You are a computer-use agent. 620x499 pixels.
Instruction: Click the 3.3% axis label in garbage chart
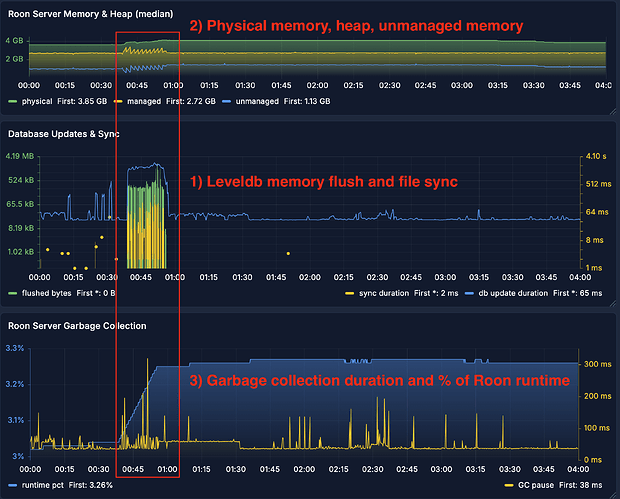point(15,348)
